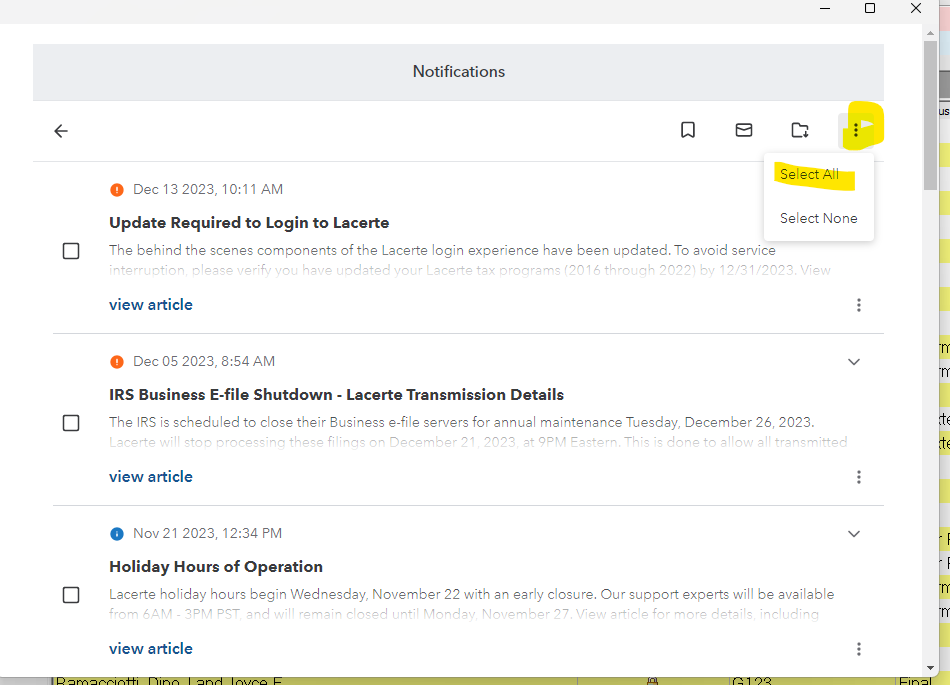Viewport: 950px width, 685px height.
Task: Select the IRS Business E-file Shutdown checkbox
Action: (x=71, y=423)
